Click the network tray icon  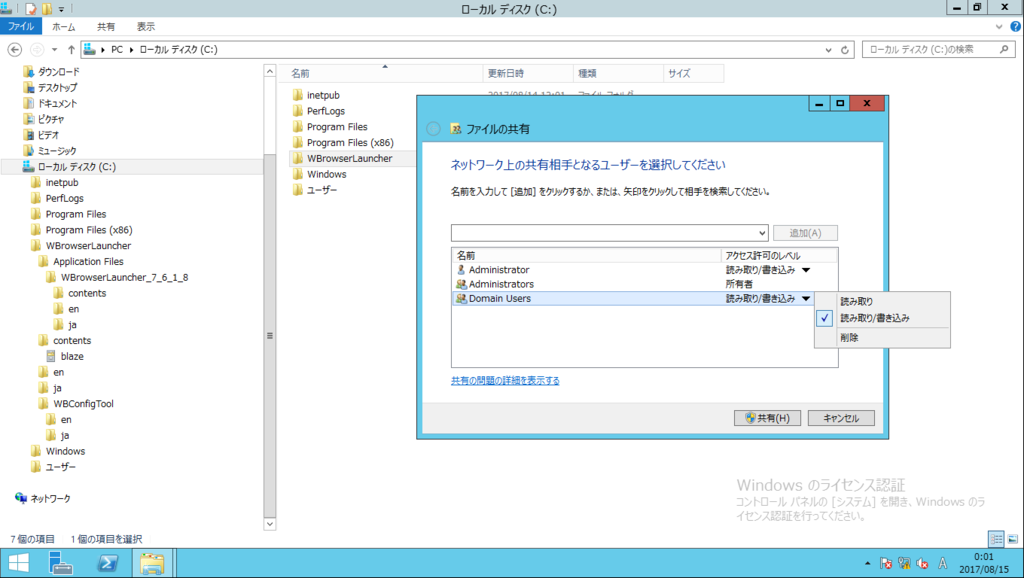[x=904, y=563]
